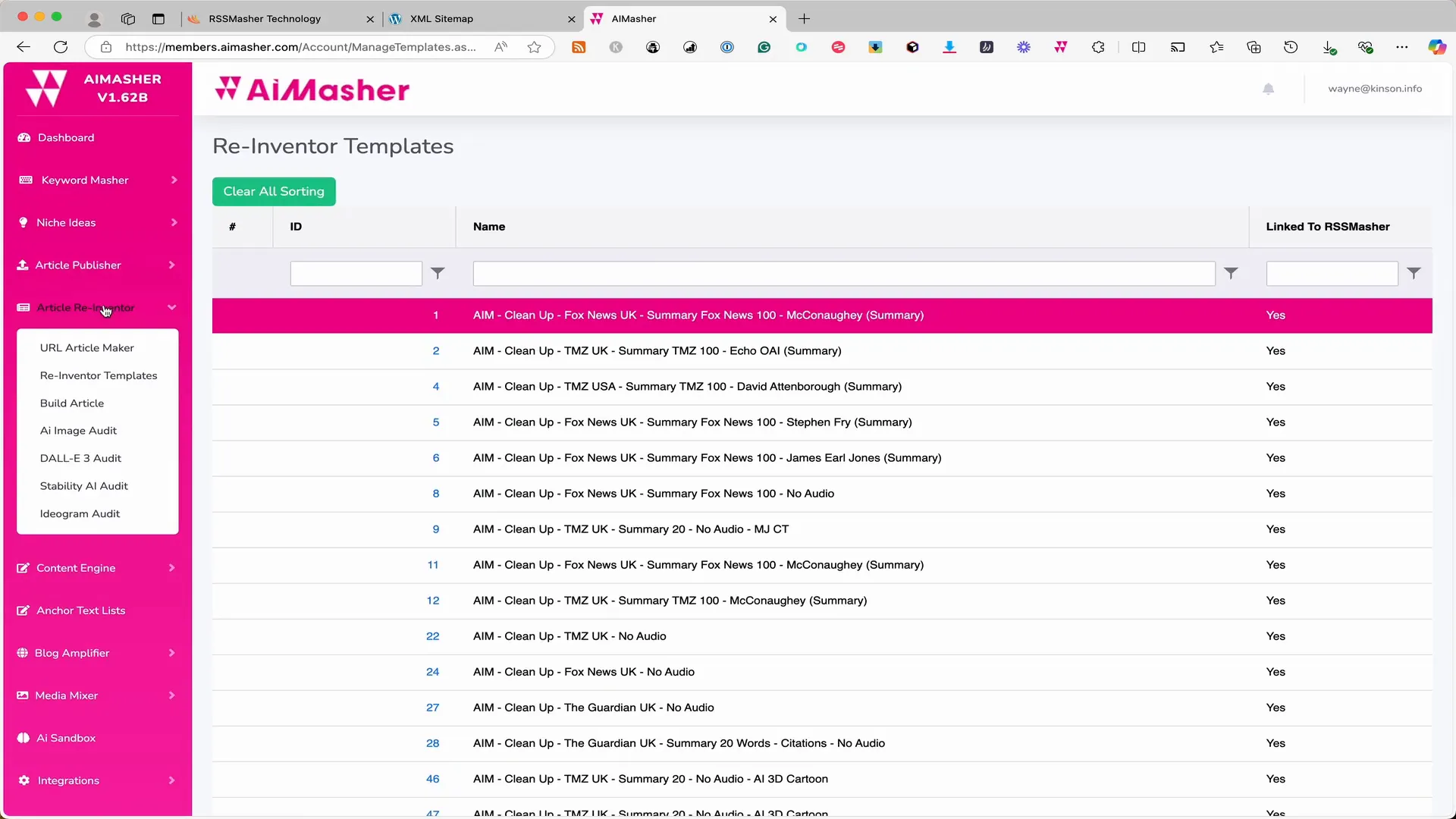
Task: Open Ai Image Audit submenu item
Action: (x=78, y=430)
